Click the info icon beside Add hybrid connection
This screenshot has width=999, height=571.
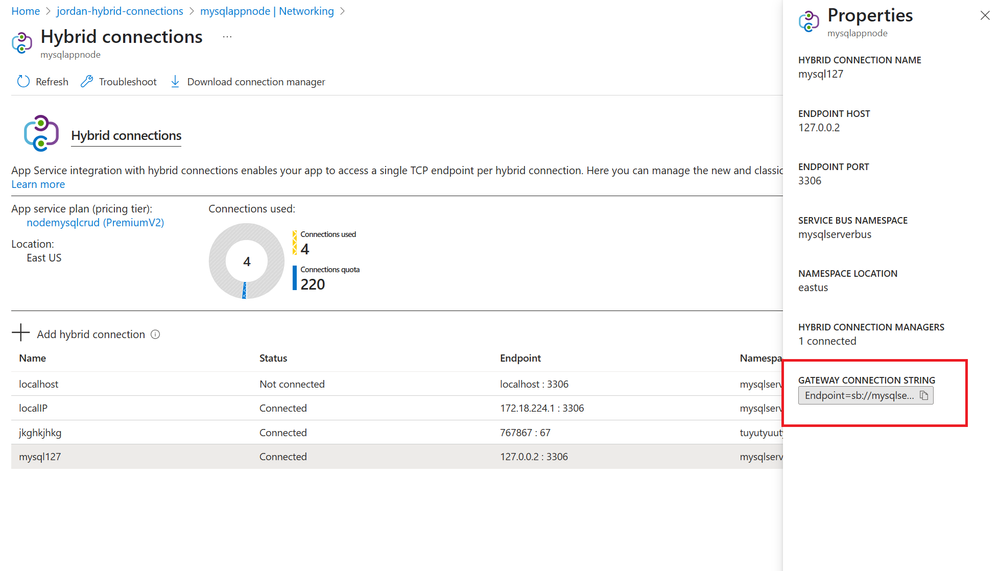pos(155,335)
